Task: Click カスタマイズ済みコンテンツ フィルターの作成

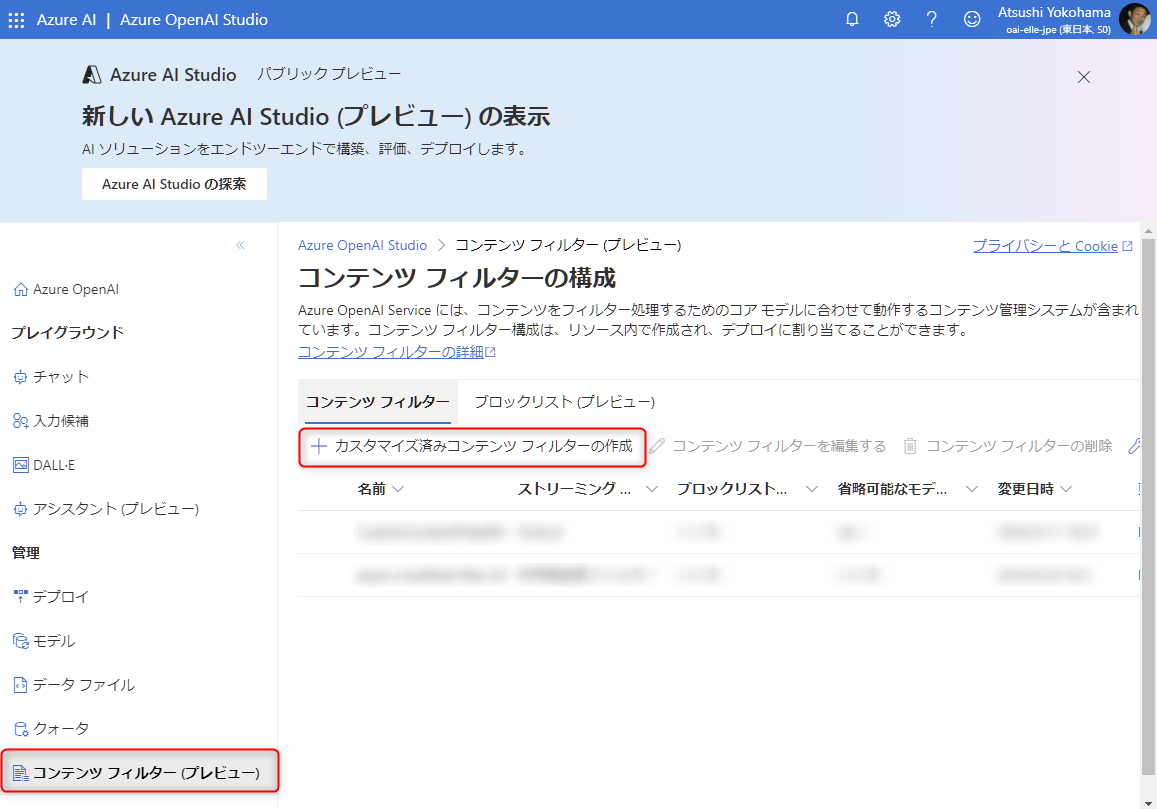Action: coord(472,446)
